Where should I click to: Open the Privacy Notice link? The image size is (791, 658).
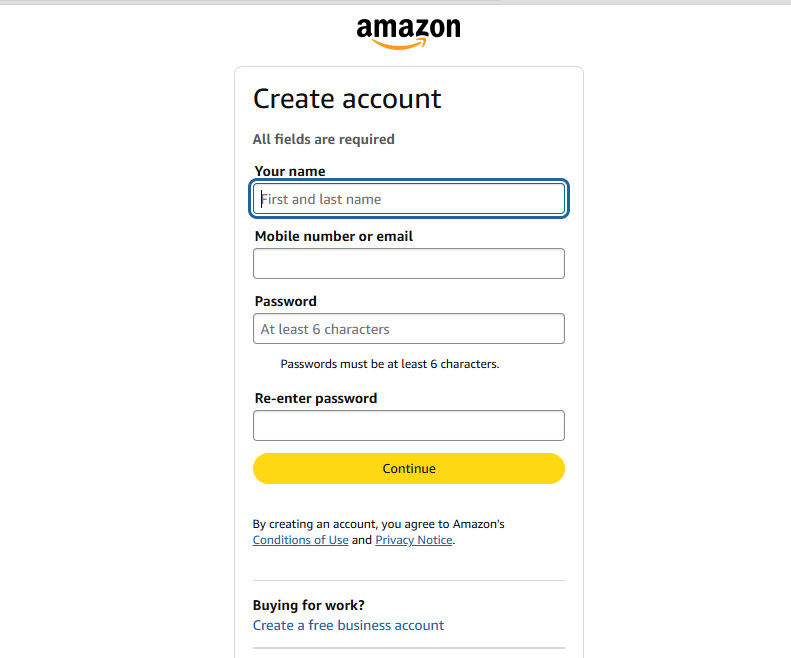413,540
